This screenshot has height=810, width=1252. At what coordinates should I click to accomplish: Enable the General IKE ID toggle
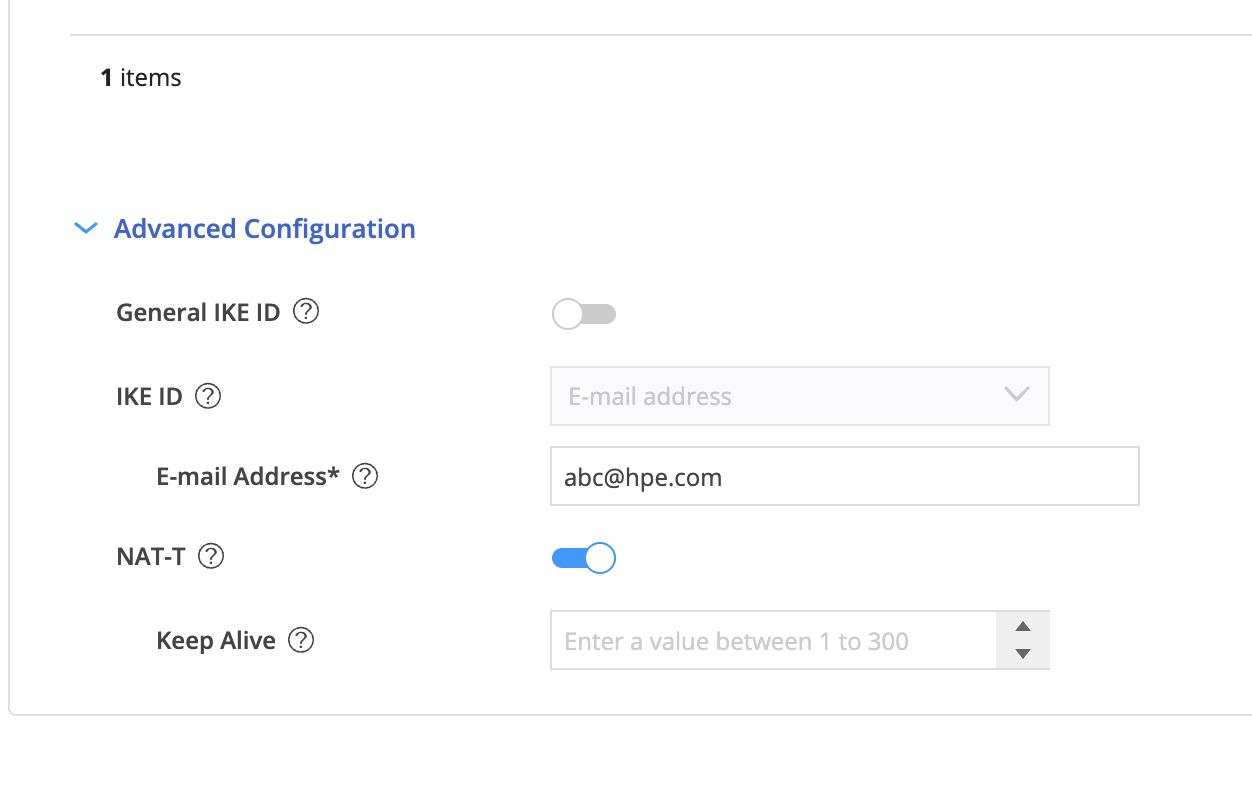584,315
